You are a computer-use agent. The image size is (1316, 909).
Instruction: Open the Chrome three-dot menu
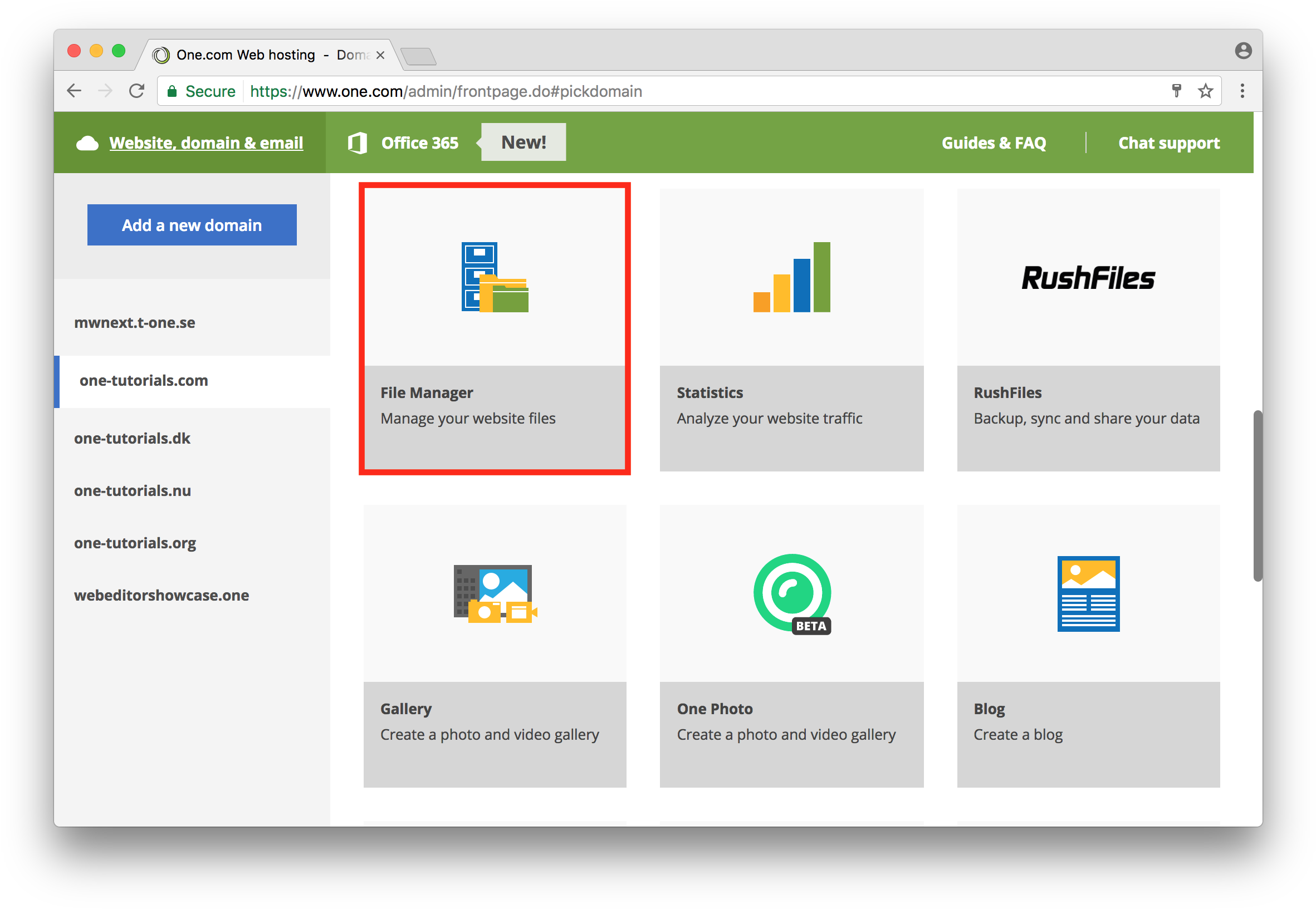(x=1242, y=91)
